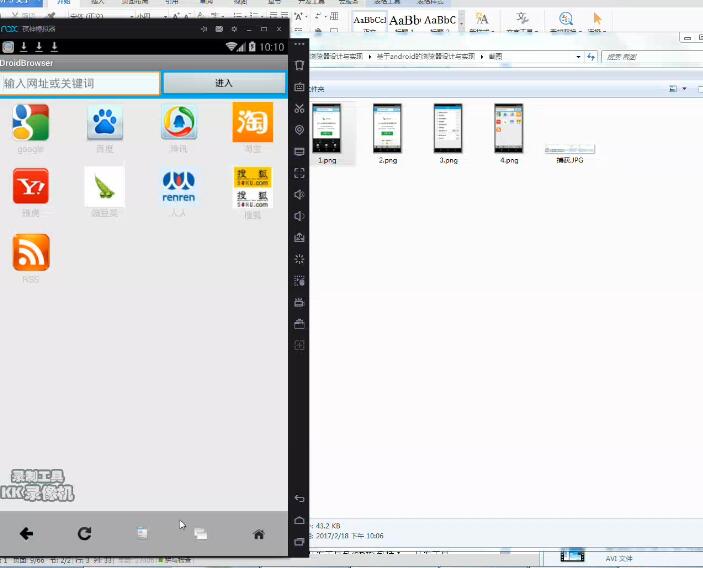This screenshot has height=568, width=703.
Task: Open the renren shortcut
Action: (178, 186)
